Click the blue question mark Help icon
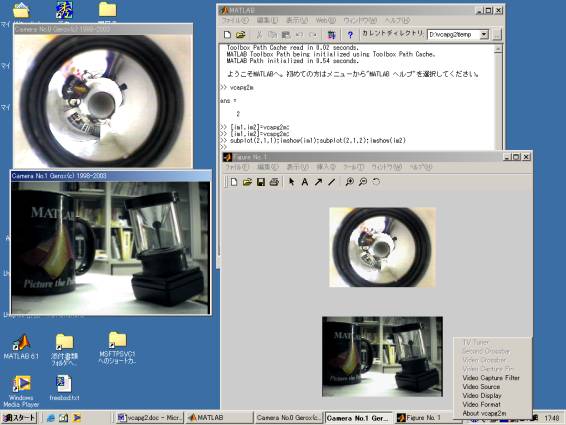The image size is (566, 425). point(350,35)
